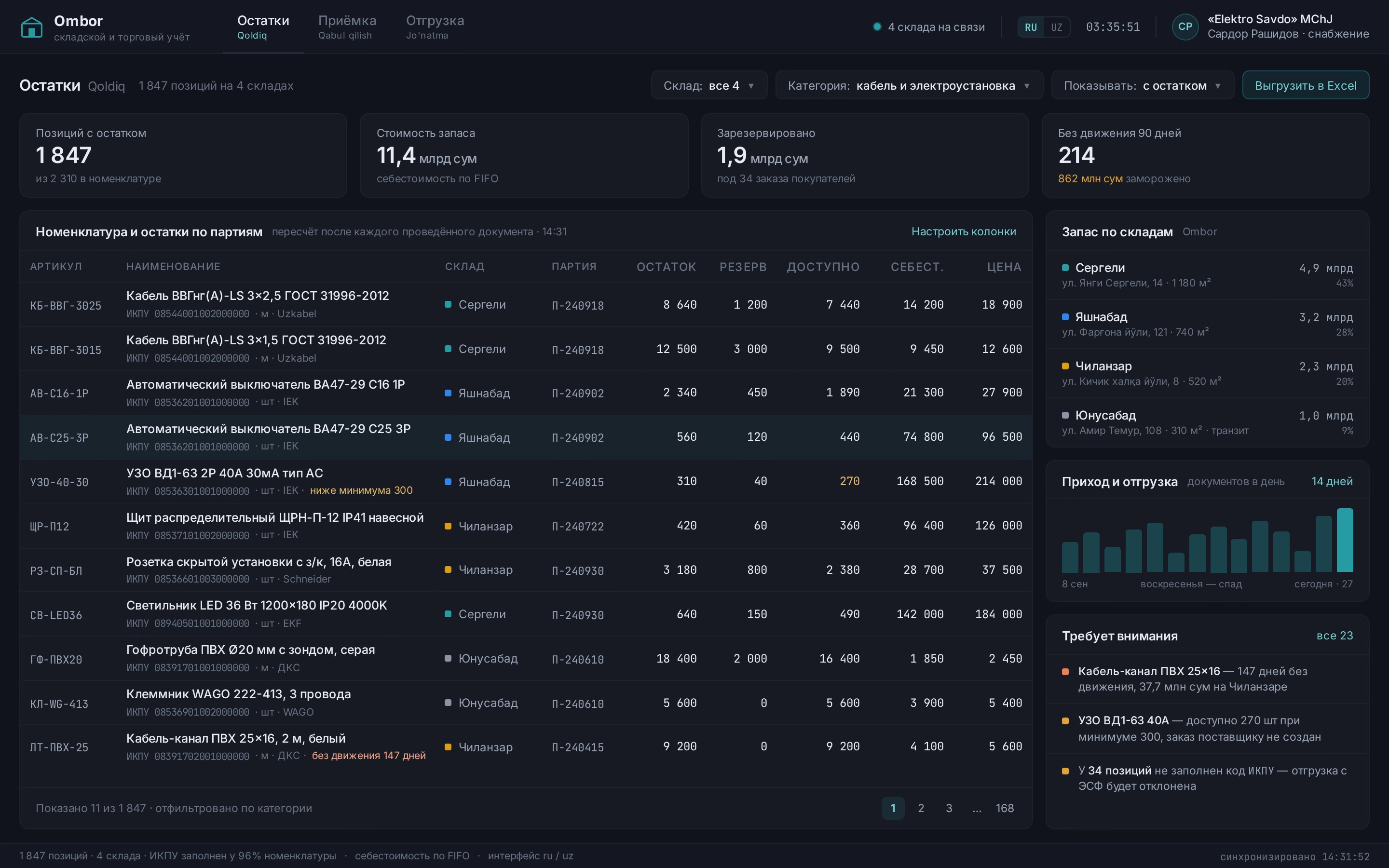Click the ниже минимума 300 warning

[361, 490]
